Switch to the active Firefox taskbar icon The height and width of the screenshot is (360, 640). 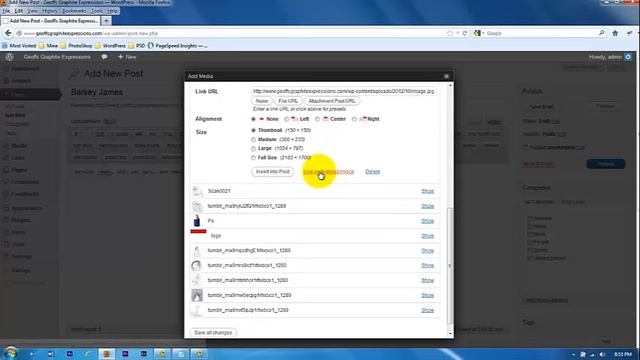click(x=106, y=354)
